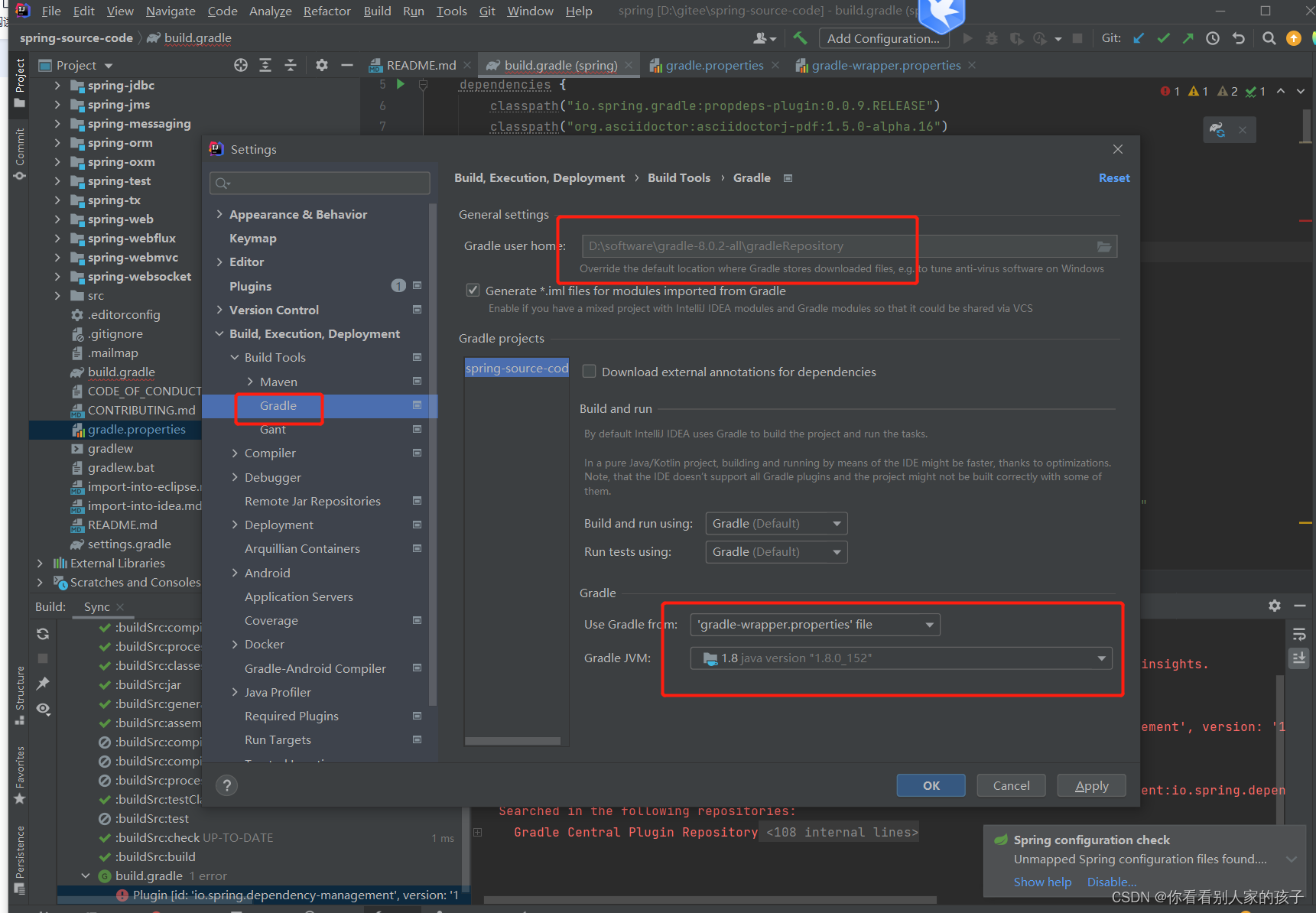Switch to gradle-wrapper.properties editor tab
The height and width of the screenshot is (913, 1316).
tap(886, 65)
